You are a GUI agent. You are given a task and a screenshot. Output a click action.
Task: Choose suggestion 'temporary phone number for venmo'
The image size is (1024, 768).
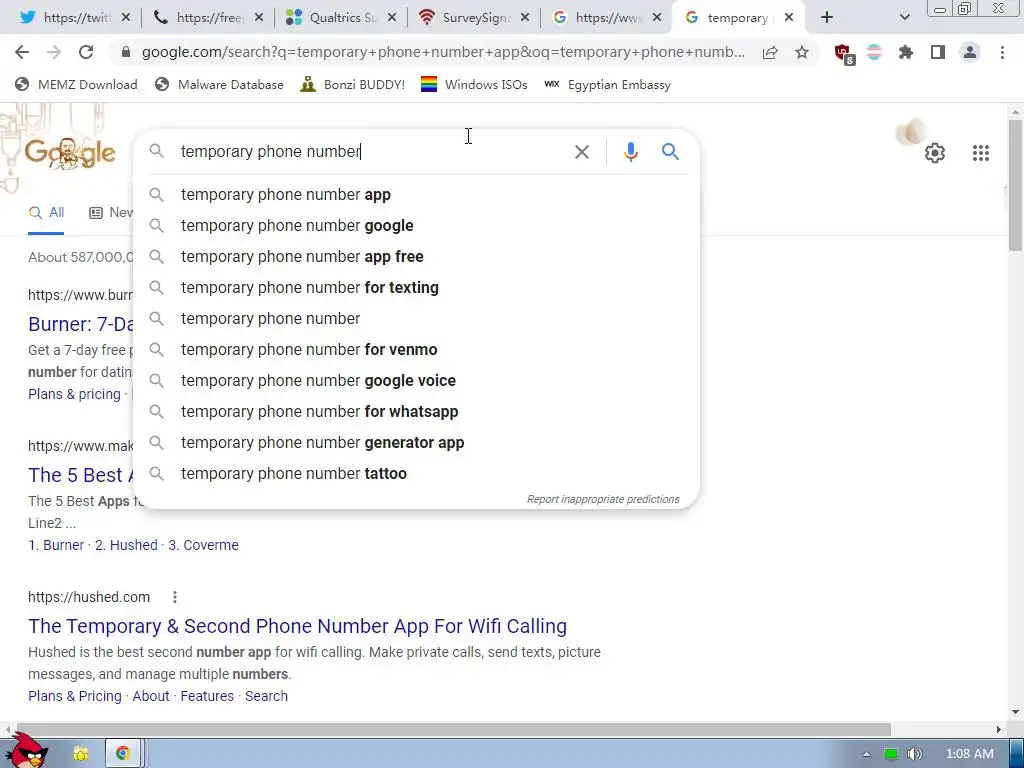(x=416, y=349)
